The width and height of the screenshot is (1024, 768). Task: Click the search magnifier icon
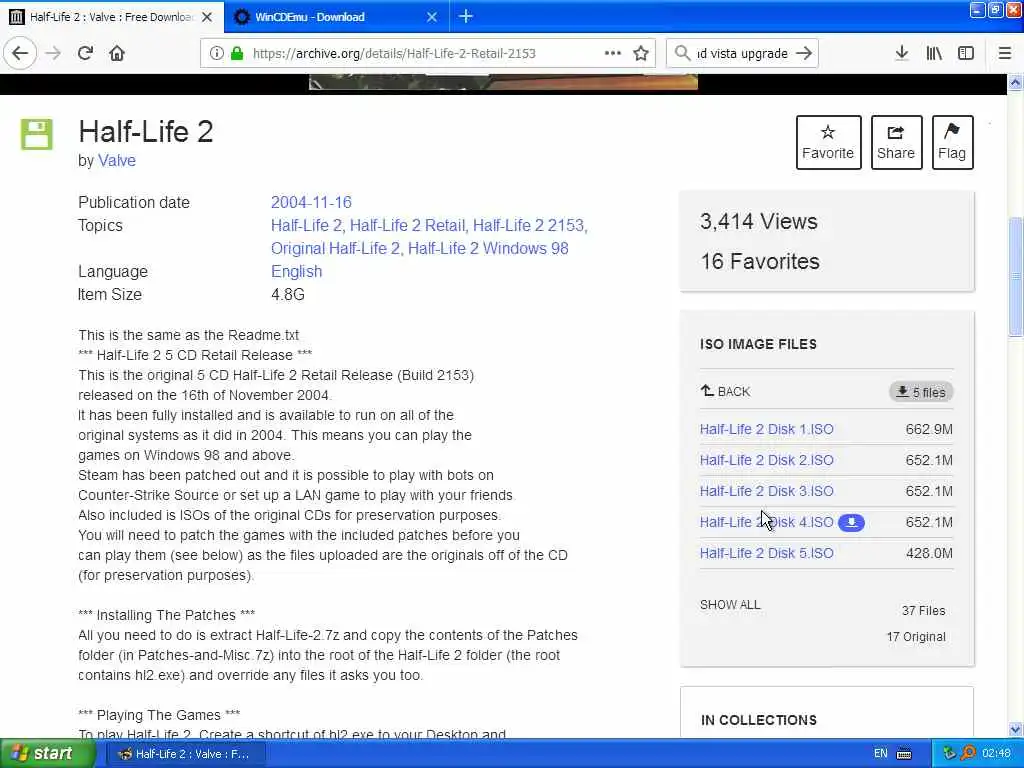click(x=682, y=54)
